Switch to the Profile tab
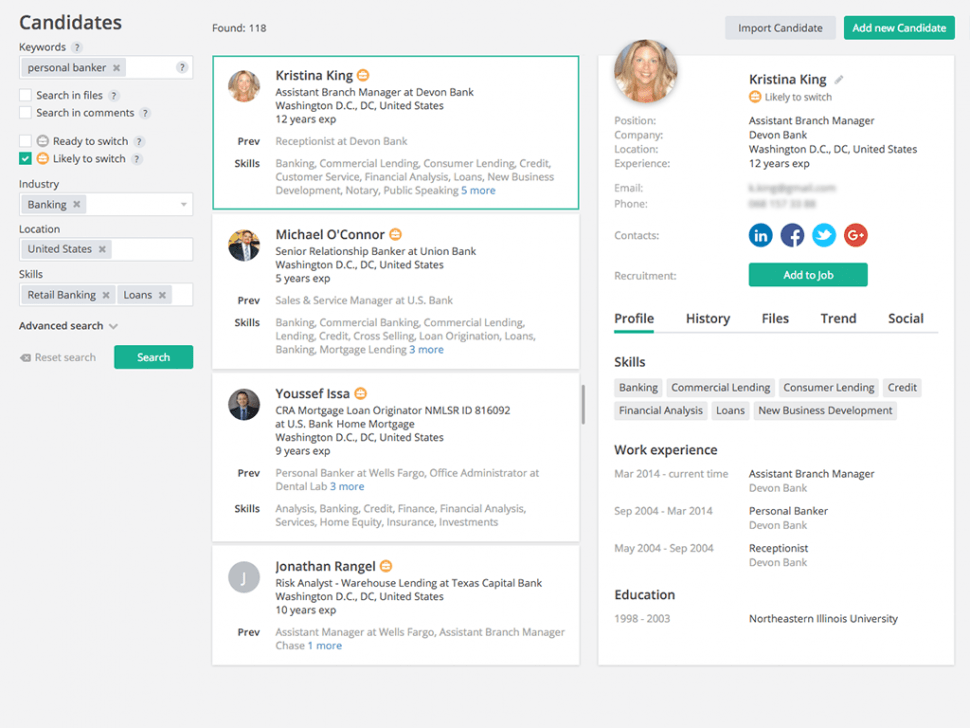The image size is (970, 728). pos(633,319)
